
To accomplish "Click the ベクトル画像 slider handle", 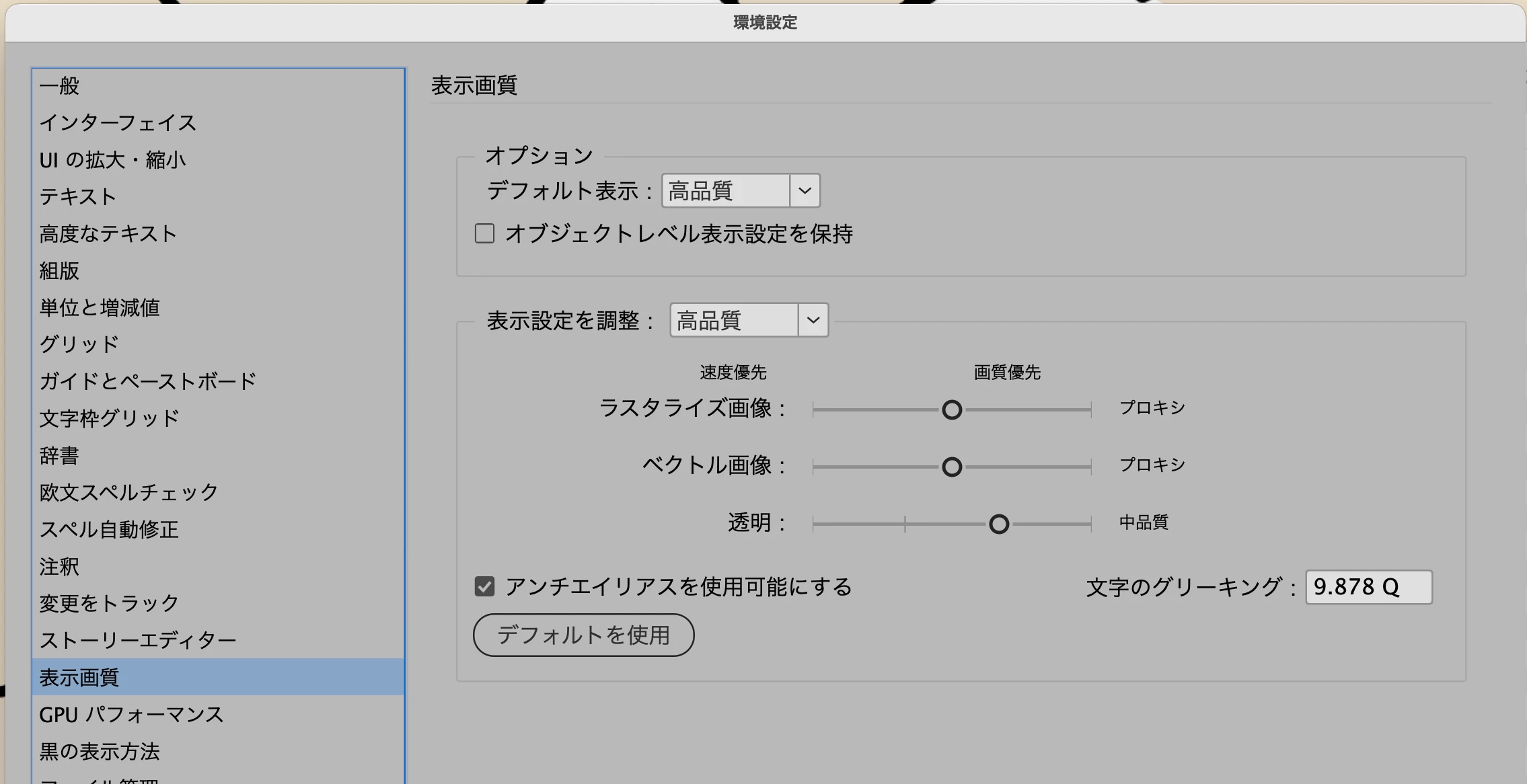I will tap(951, 467).
